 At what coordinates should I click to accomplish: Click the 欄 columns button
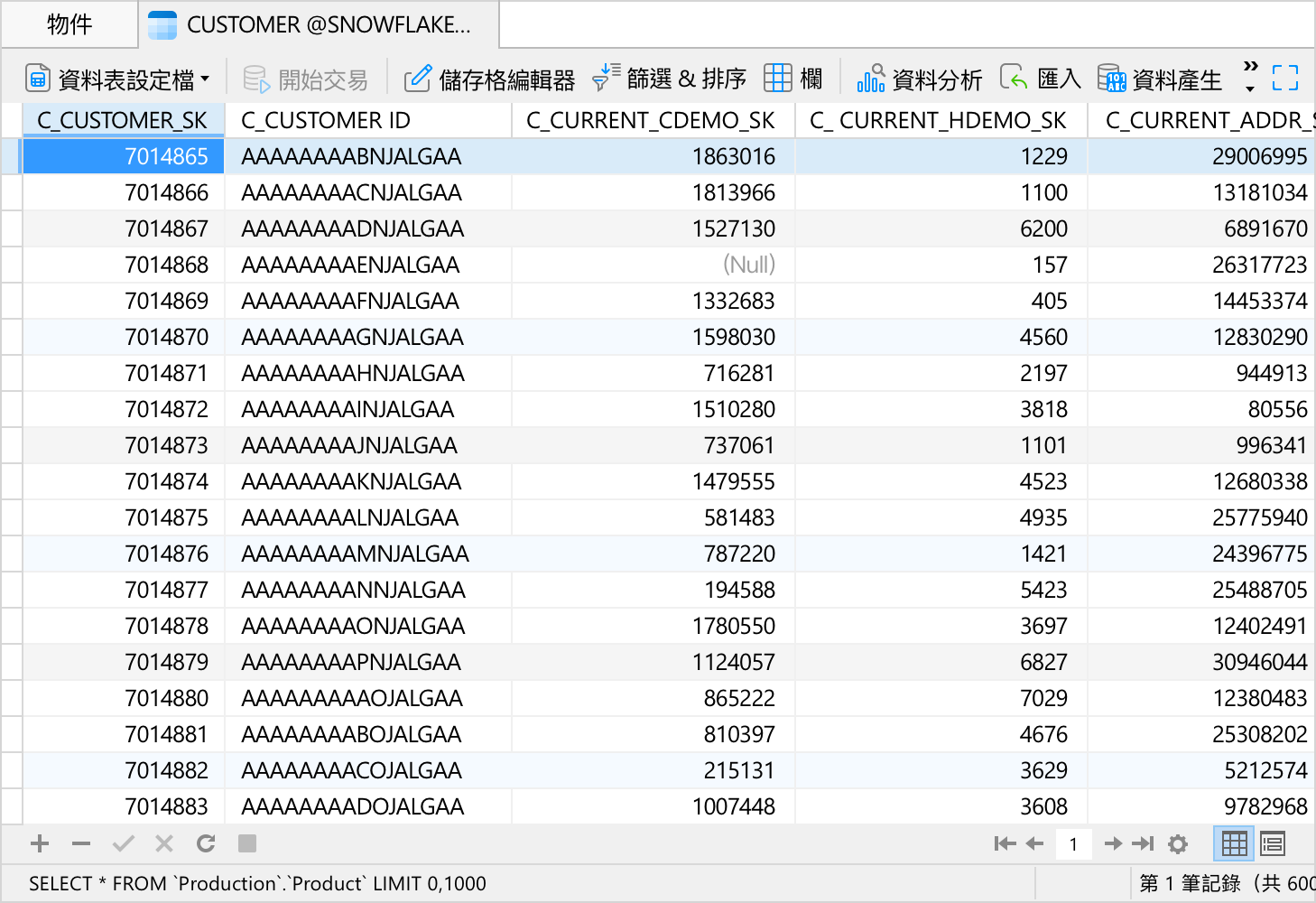coord(792,79)
